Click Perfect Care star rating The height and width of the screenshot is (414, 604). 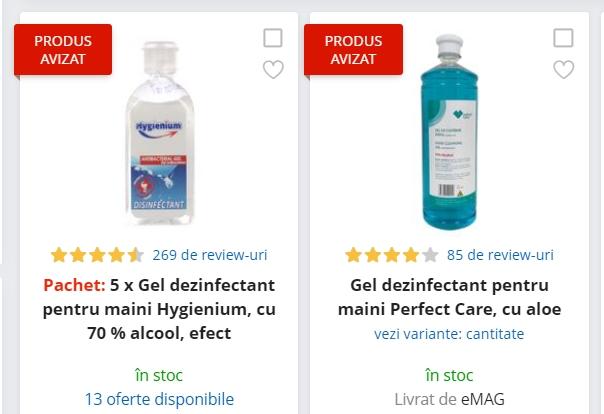[x=391, y=255]
